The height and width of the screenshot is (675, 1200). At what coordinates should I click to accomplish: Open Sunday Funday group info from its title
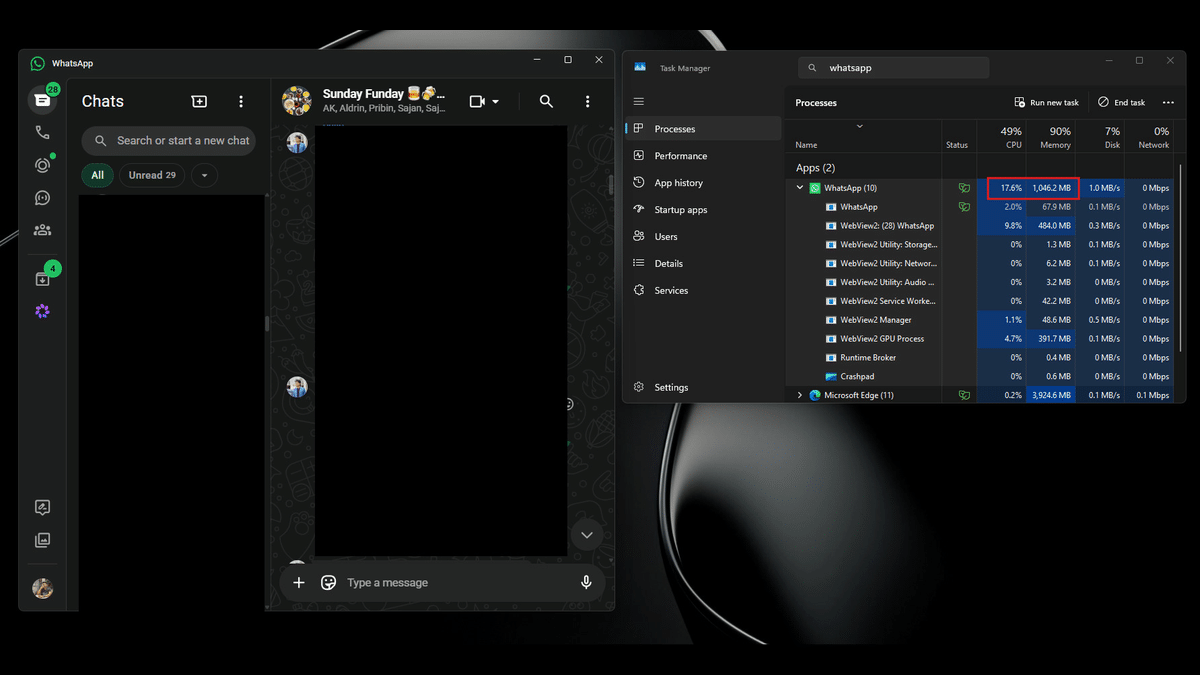tap(384, 94)
